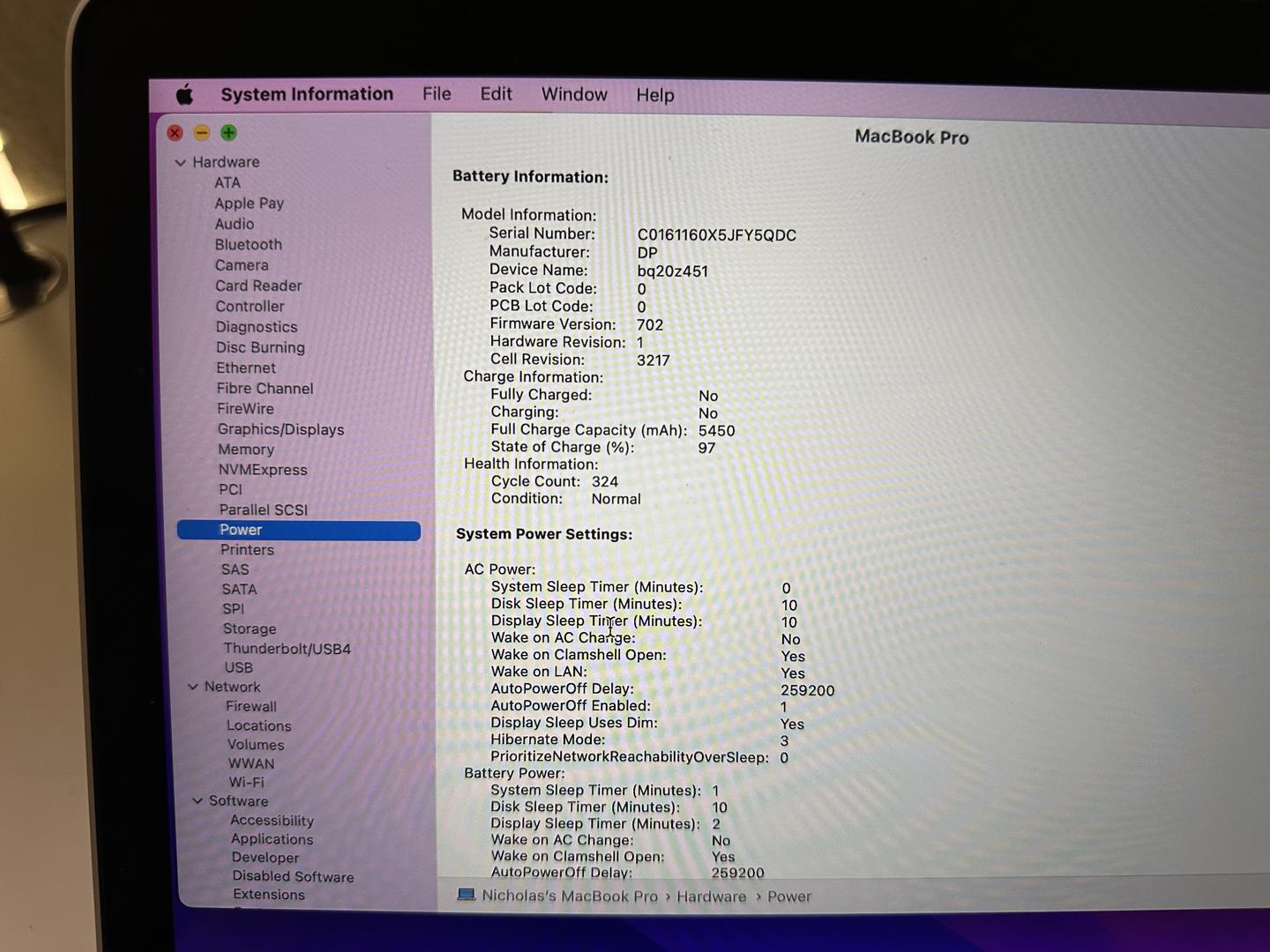Select SPI in the sidebar
The height and width of the screenshot is (952, 1270).
(233, 609)
